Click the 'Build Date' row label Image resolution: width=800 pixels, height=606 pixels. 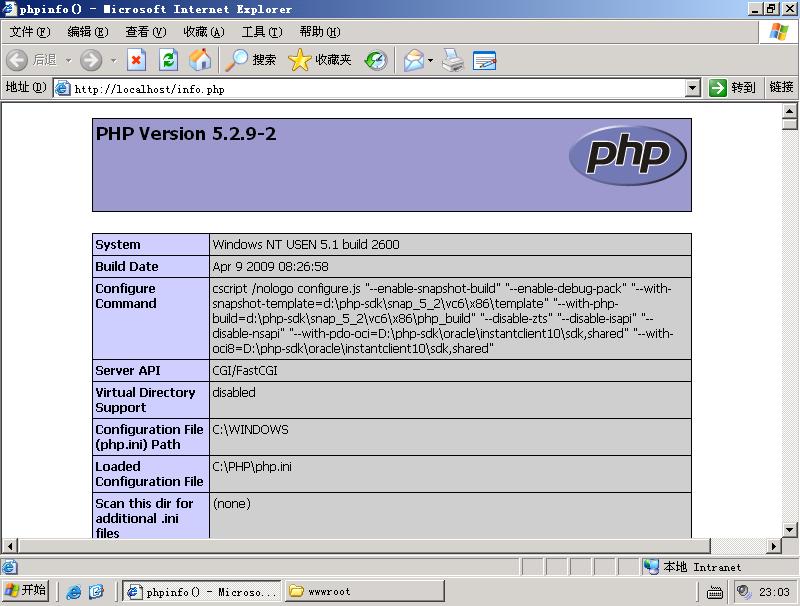127,266
